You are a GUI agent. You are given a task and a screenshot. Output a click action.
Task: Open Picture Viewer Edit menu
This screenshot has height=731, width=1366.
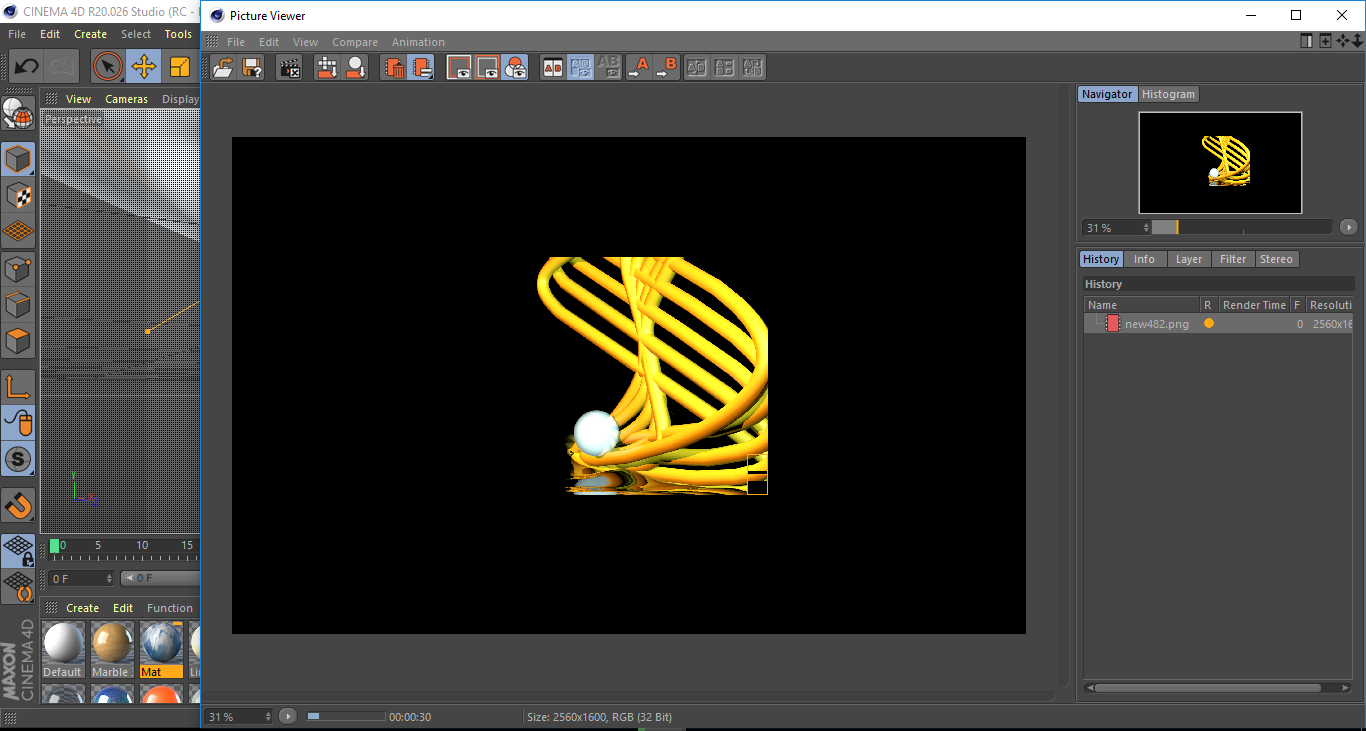click(269, 42)
